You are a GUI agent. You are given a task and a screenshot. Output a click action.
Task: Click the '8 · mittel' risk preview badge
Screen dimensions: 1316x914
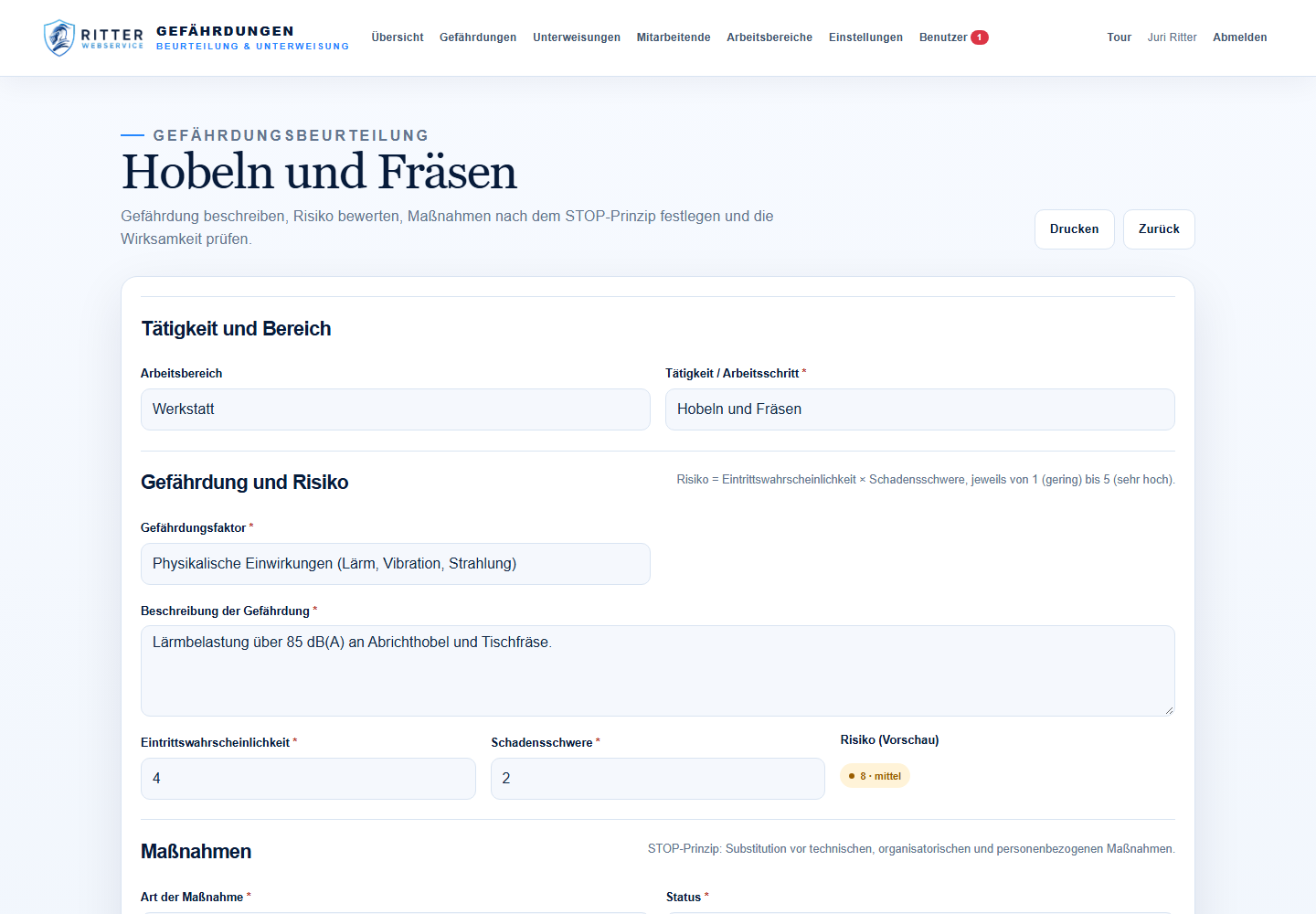tap(875, 776)
